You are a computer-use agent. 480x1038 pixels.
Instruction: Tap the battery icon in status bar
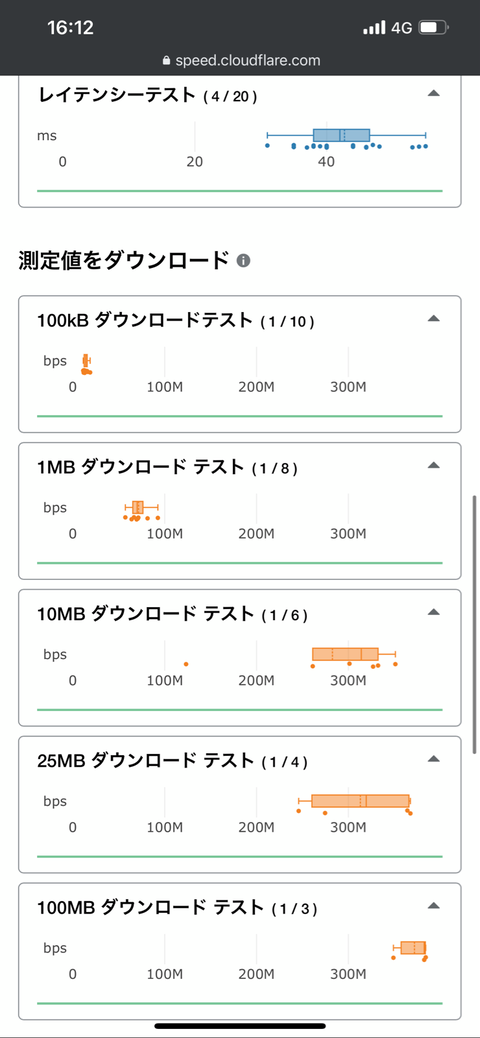(434, 28)
